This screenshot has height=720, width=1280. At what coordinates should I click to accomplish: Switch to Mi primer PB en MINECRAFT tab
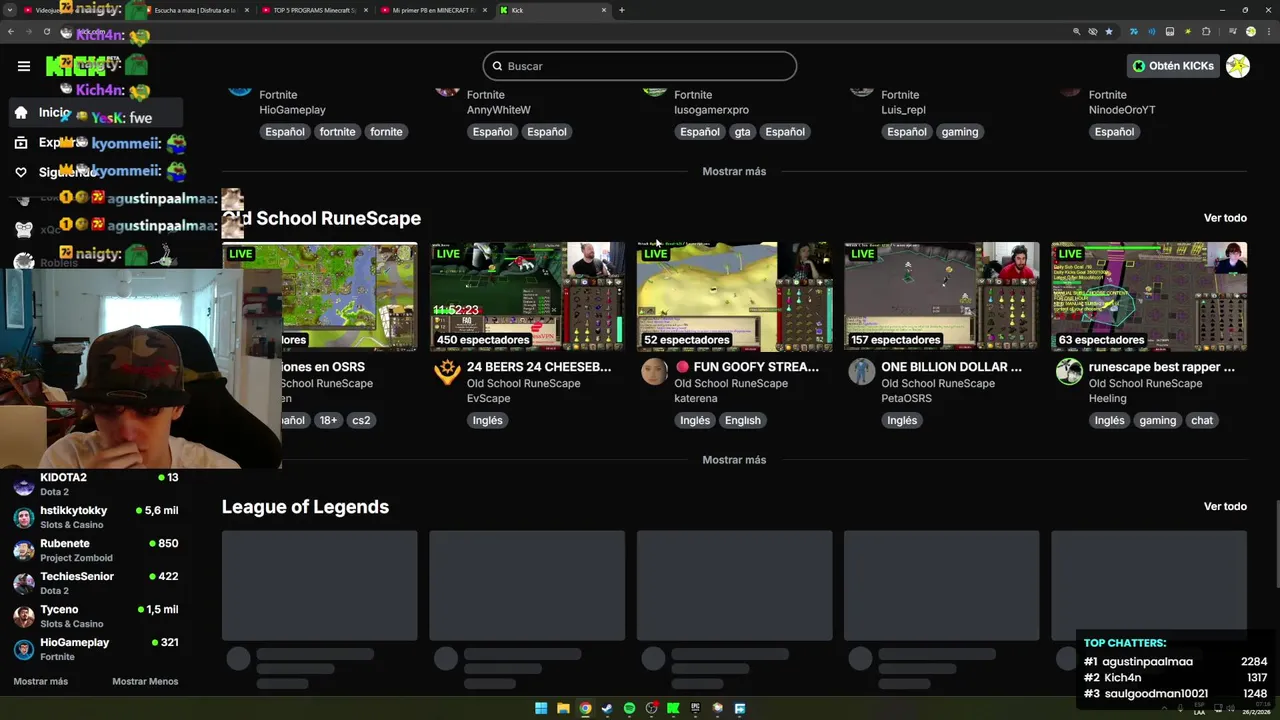[x=432, y=10]
